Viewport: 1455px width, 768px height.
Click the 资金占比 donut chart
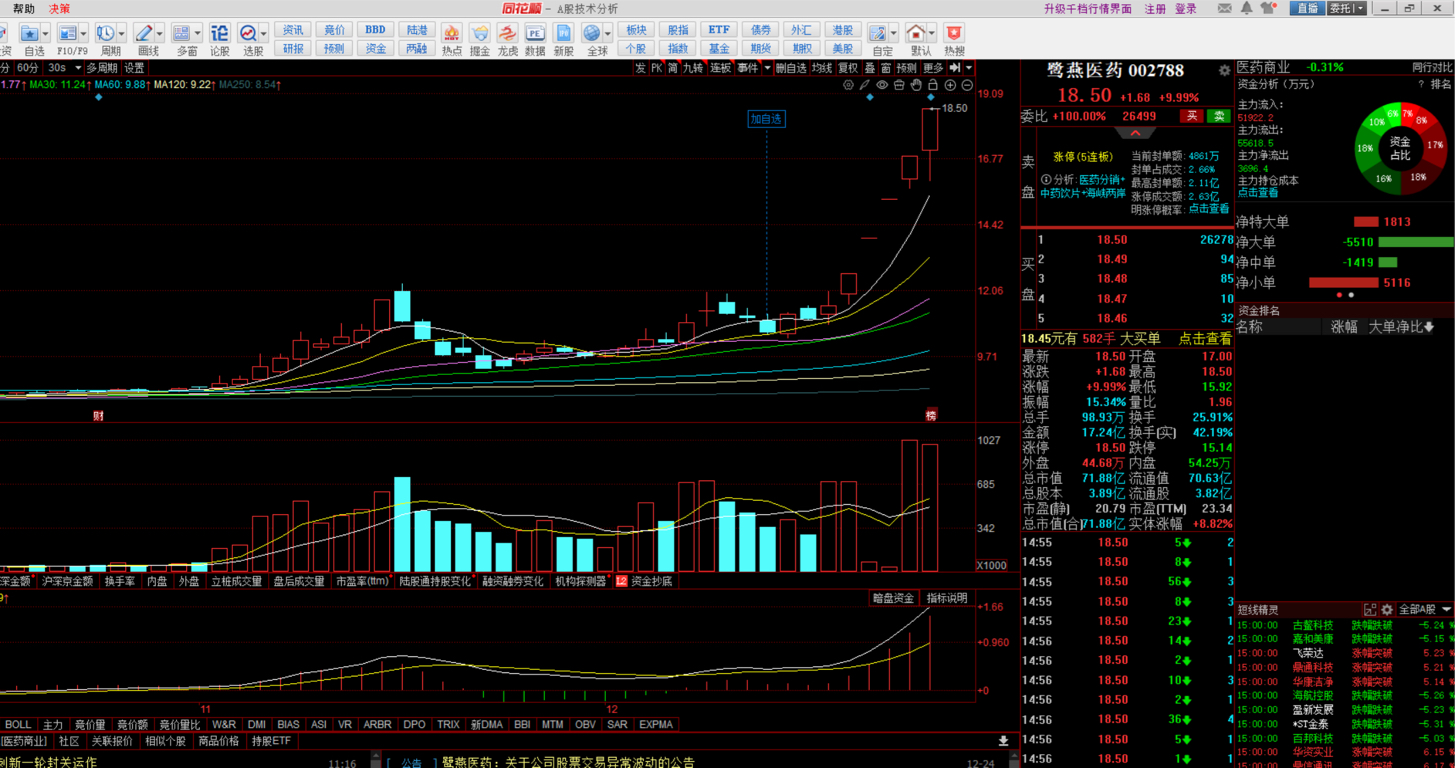pos(1399,147)
